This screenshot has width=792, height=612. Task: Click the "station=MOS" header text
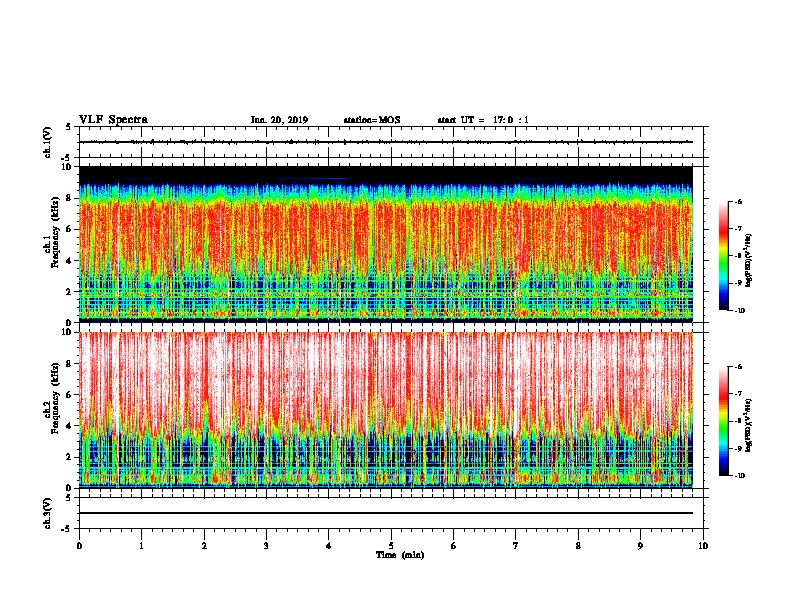pyautogui.click(x=372, y=120)
